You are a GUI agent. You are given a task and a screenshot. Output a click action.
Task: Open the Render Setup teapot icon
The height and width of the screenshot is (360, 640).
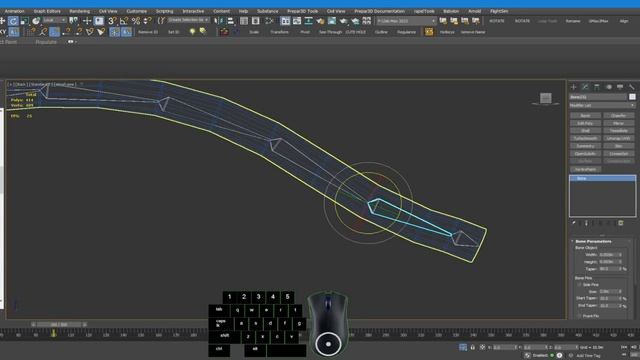[320, 20]
